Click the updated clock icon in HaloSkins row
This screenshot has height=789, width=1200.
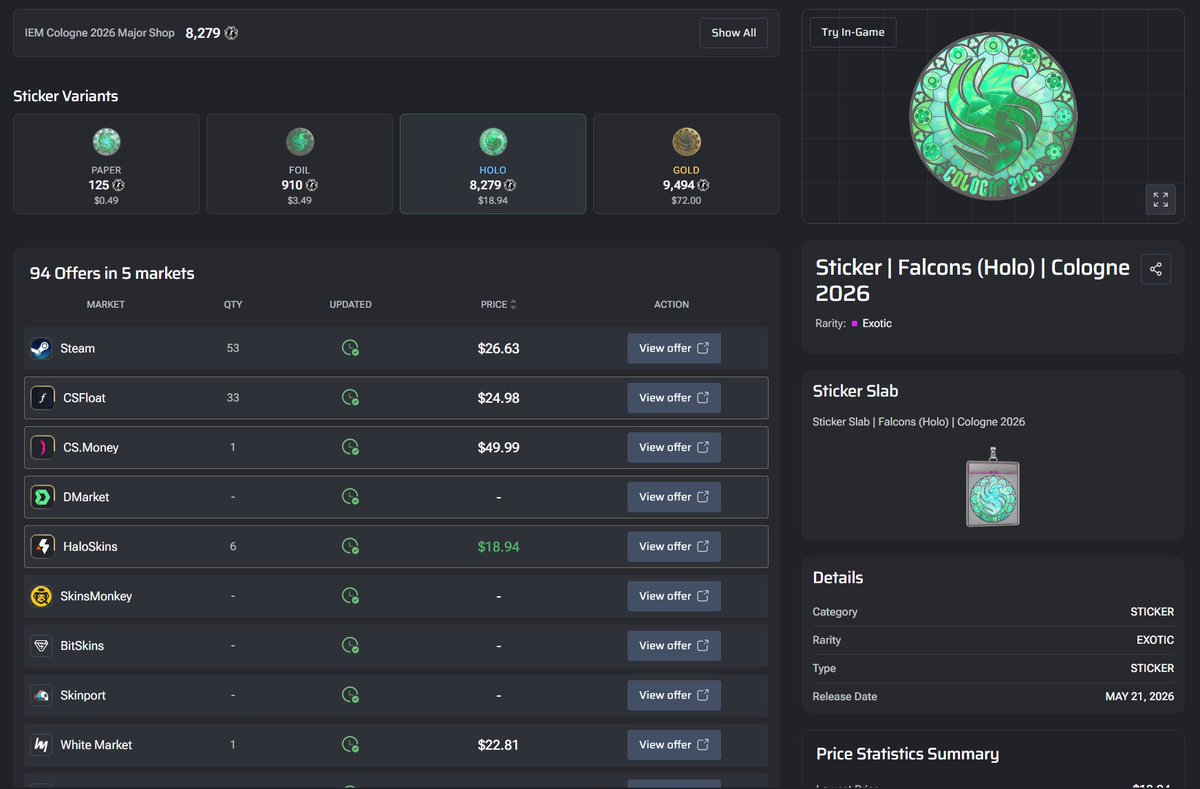coord(350,547)
